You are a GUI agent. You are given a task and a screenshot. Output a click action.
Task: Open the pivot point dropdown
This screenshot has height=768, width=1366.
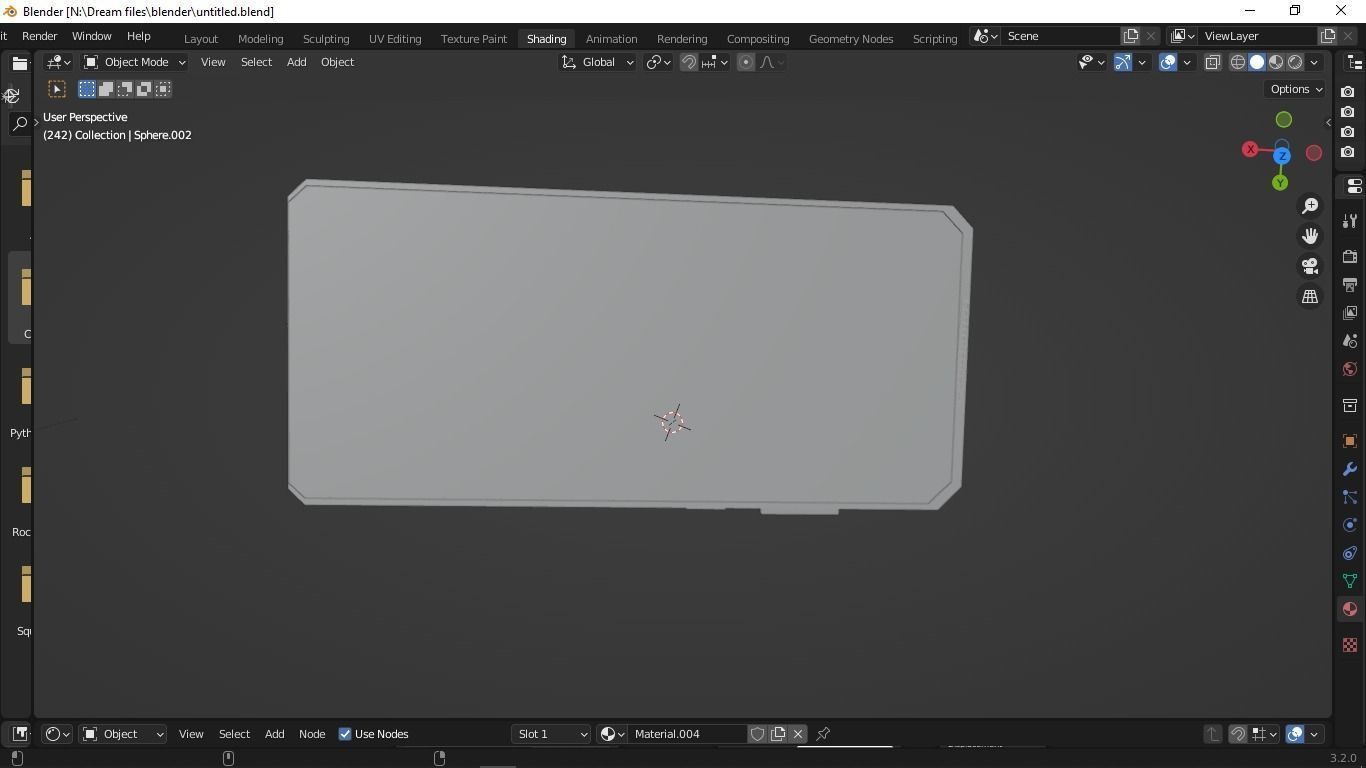pos(658,62)
